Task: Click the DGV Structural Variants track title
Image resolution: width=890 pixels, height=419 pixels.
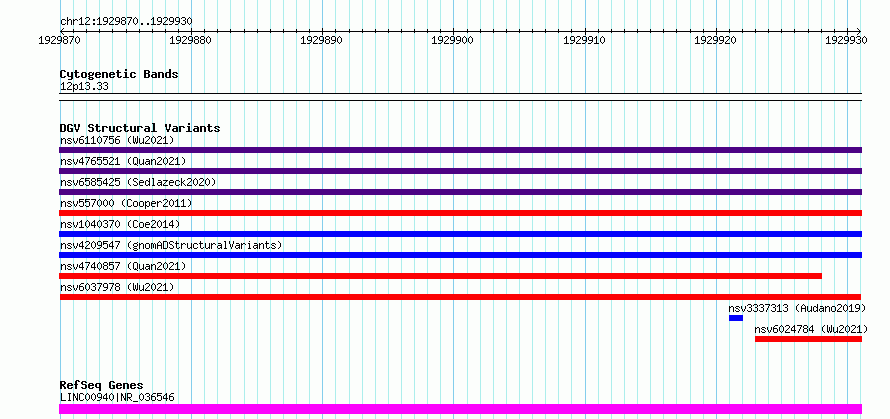Action: click(140, 128)
